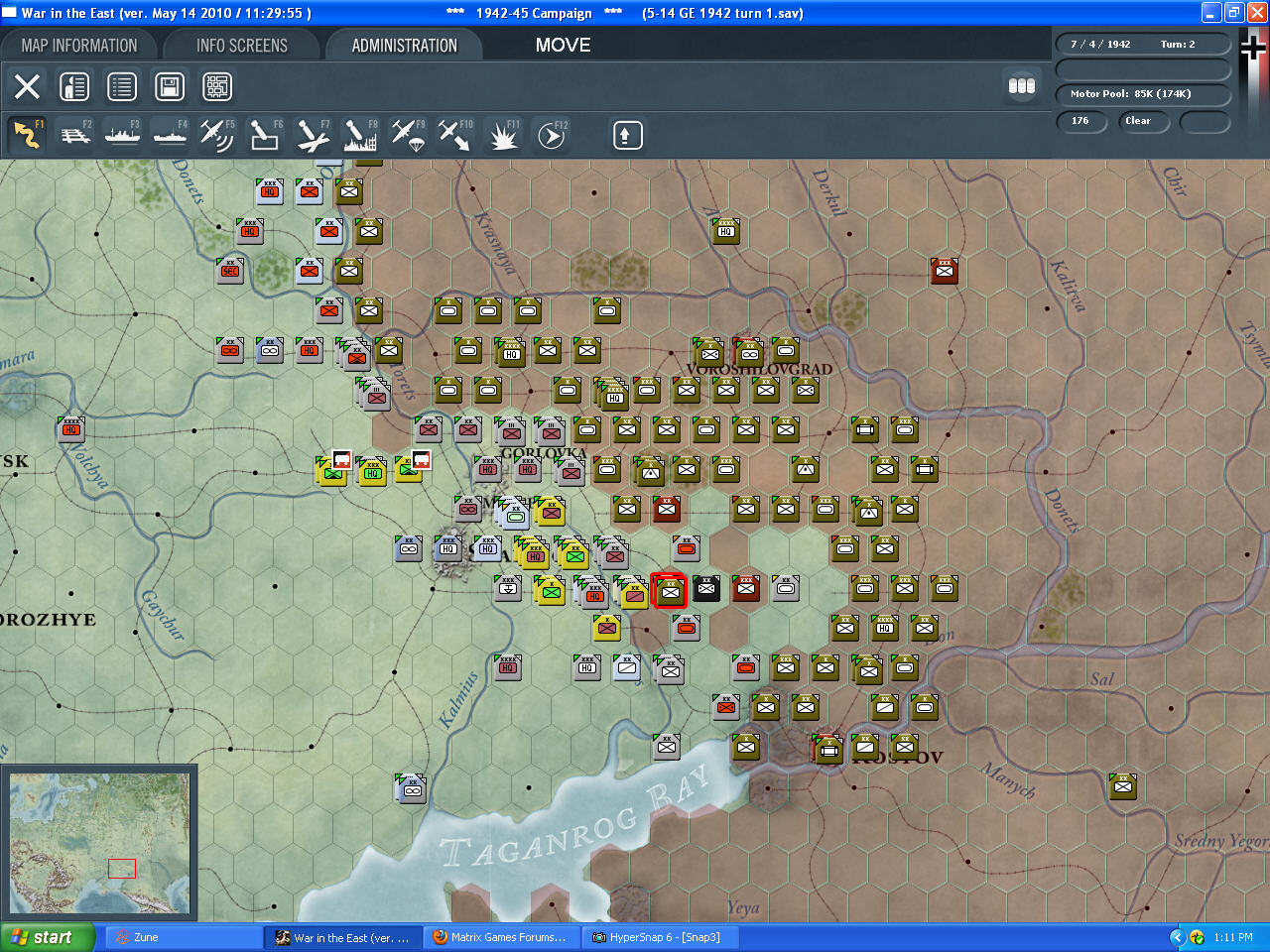Click the three-cylinder stack icon
Viewport: 1270px width, 952px height.
(1022, 86)
